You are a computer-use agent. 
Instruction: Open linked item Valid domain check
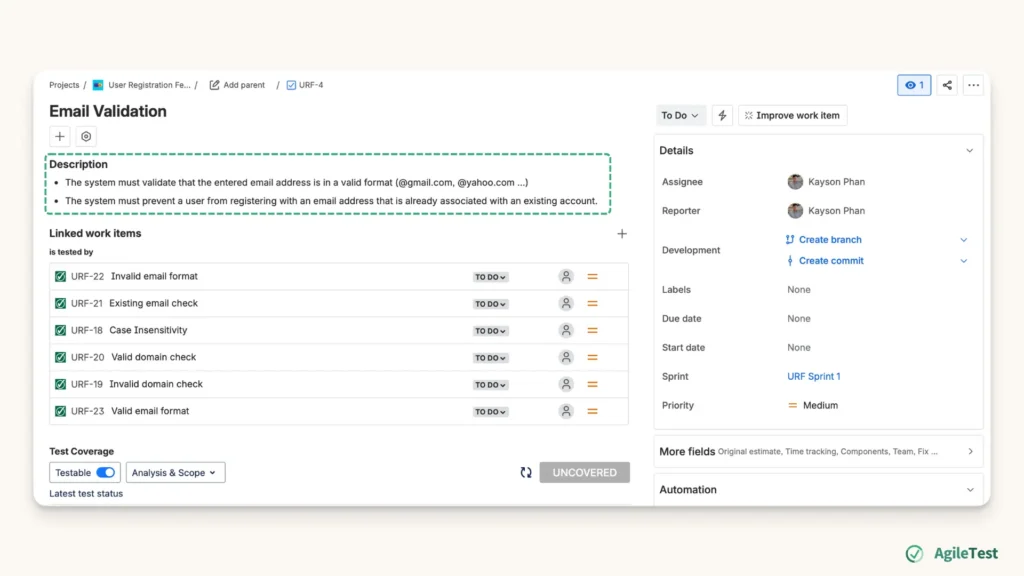(153, 357)
